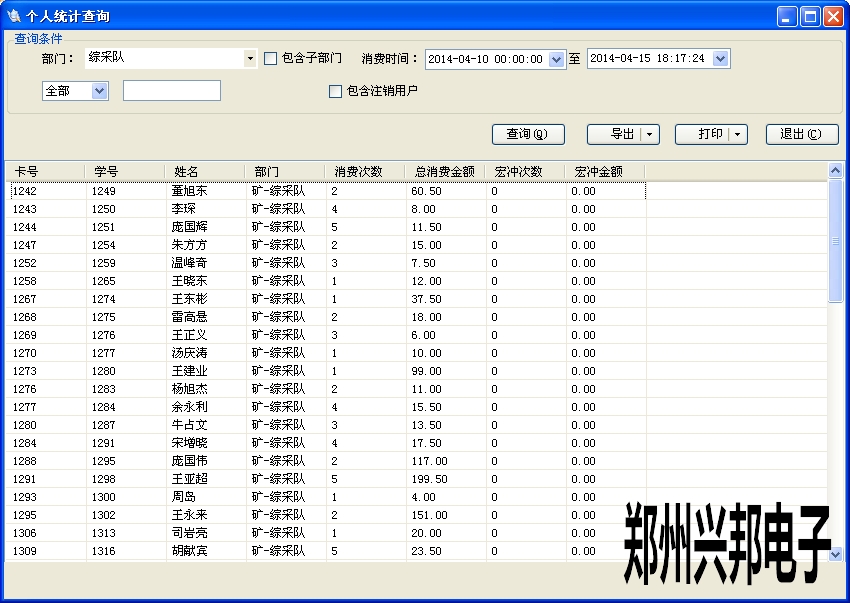Click the table's scroll down arrow
850x603 pixels.
[835, 554]
